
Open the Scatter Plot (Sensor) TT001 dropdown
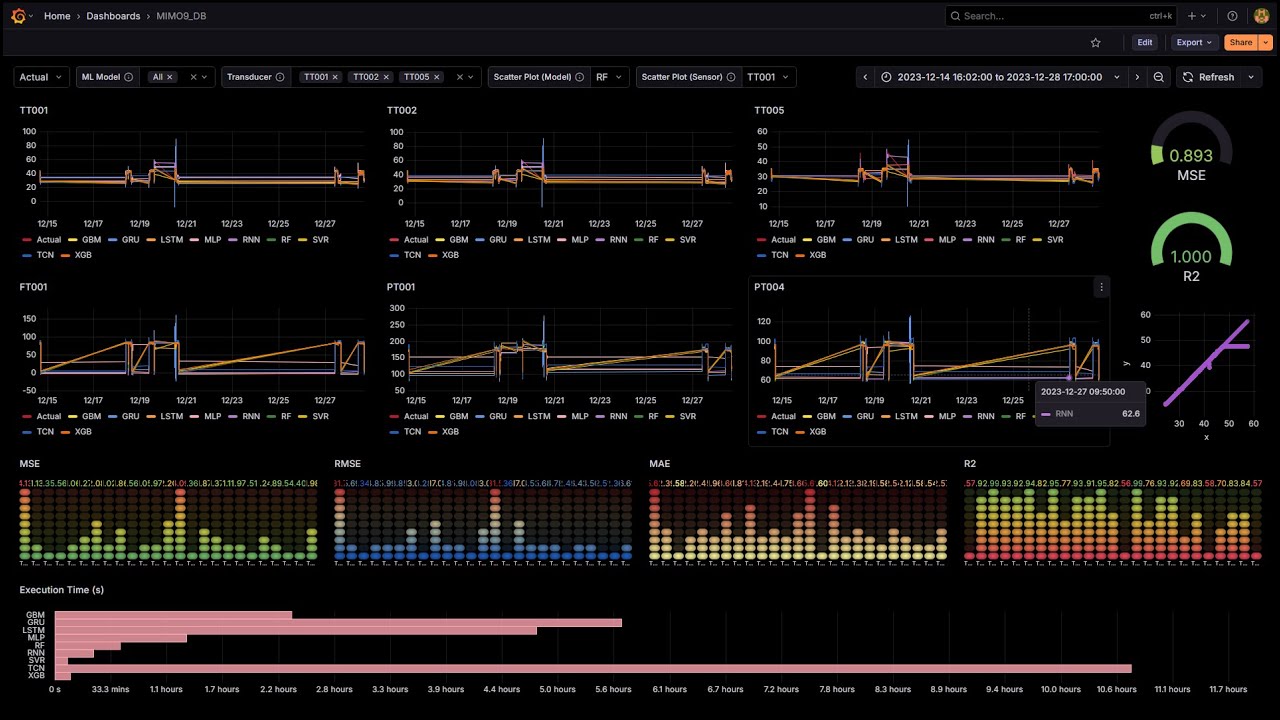(x=768, y=77)
